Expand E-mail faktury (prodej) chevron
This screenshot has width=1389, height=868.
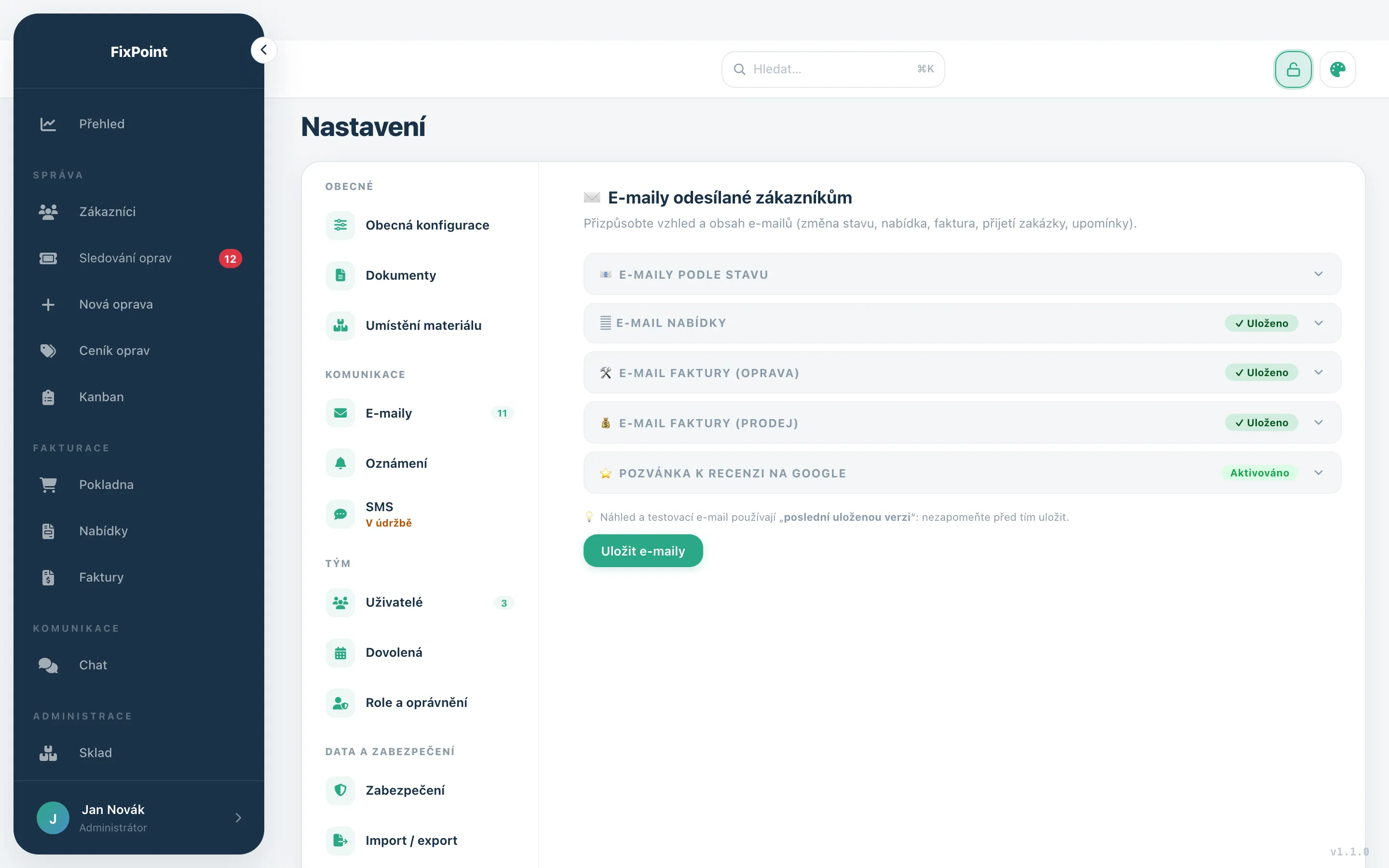(1319, 422)
